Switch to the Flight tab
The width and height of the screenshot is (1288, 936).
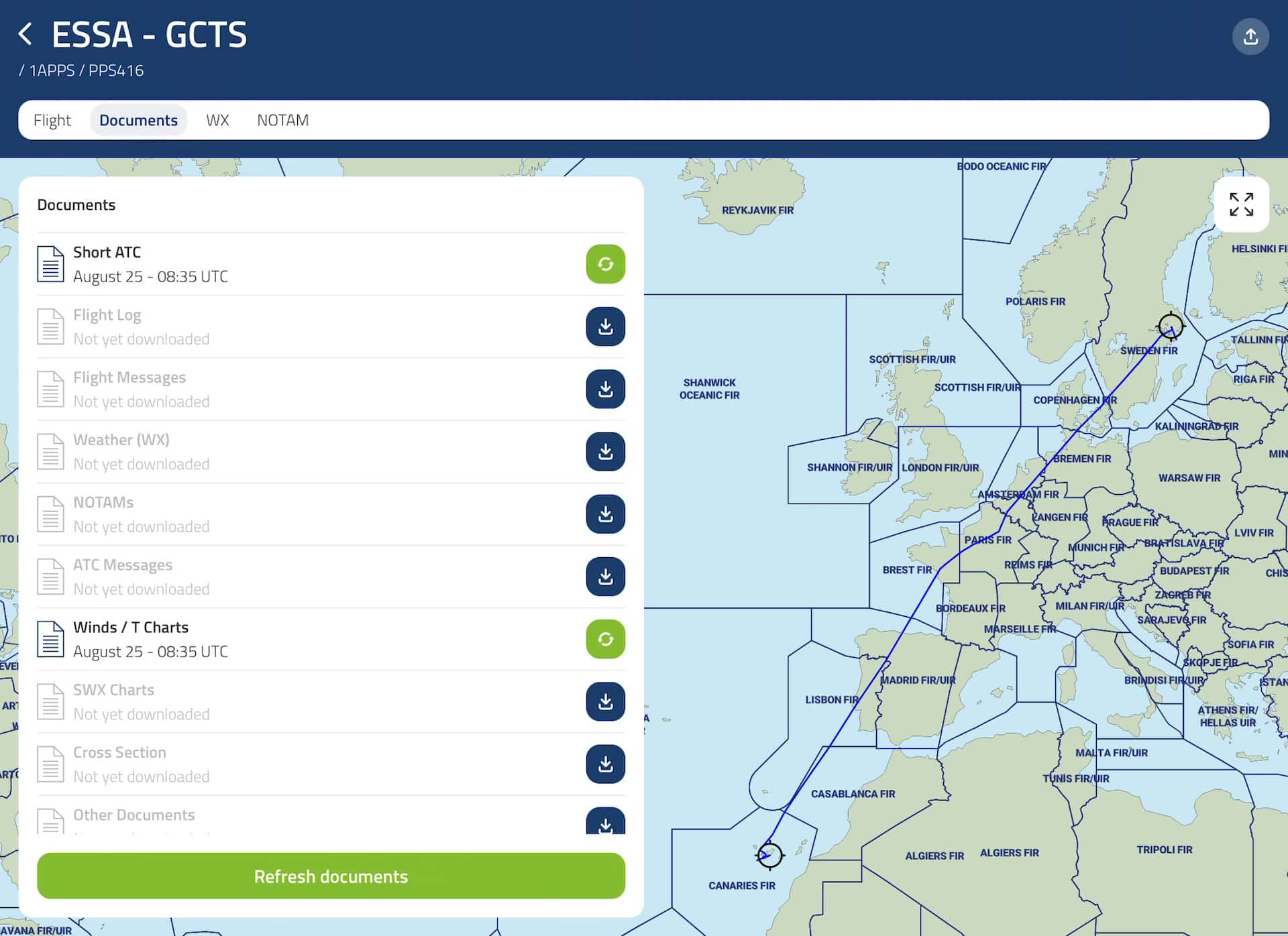pyautogui.click(x=52, y=120)
